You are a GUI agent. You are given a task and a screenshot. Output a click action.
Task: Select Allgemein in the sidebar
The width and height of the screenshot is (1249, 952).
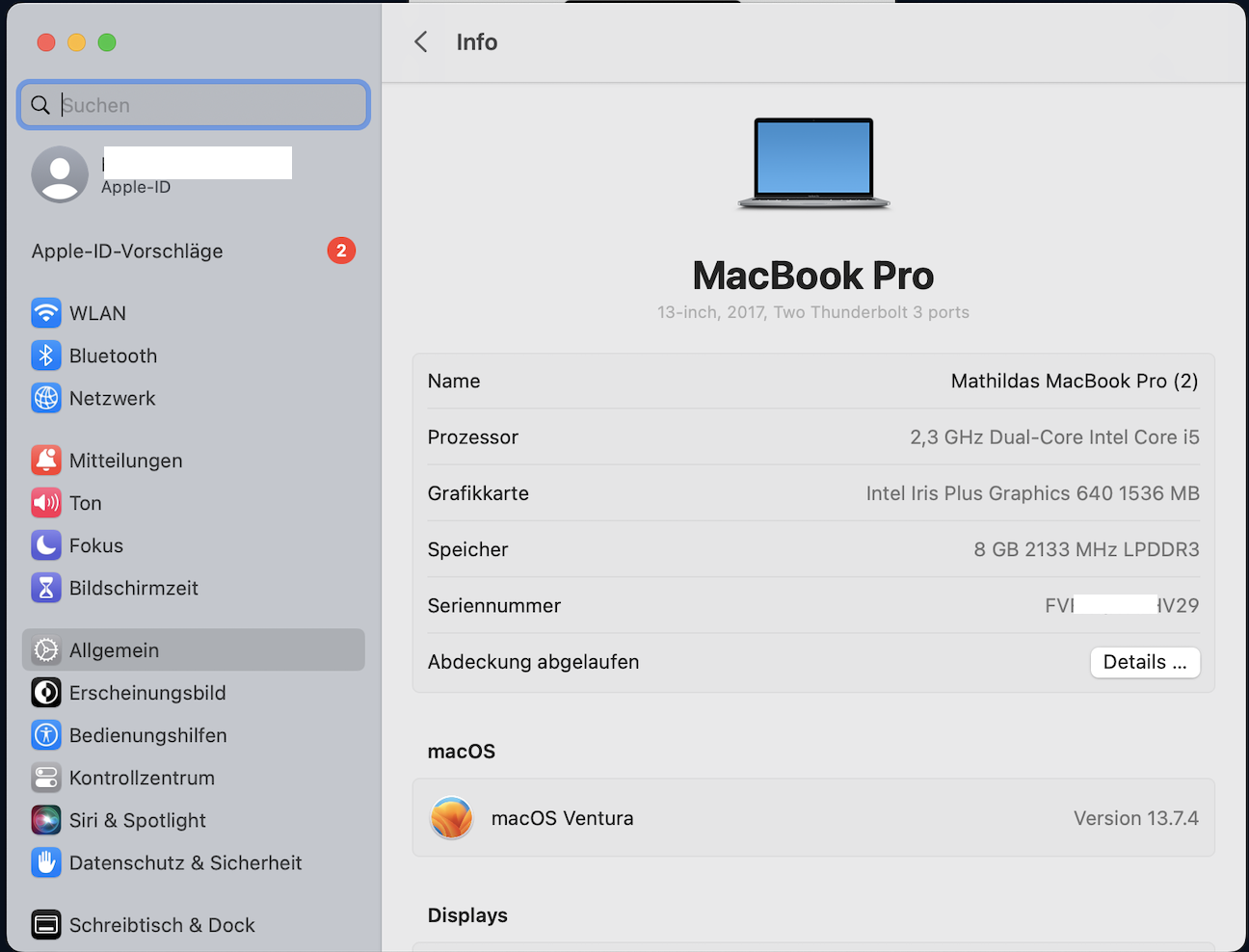(194, 650)
